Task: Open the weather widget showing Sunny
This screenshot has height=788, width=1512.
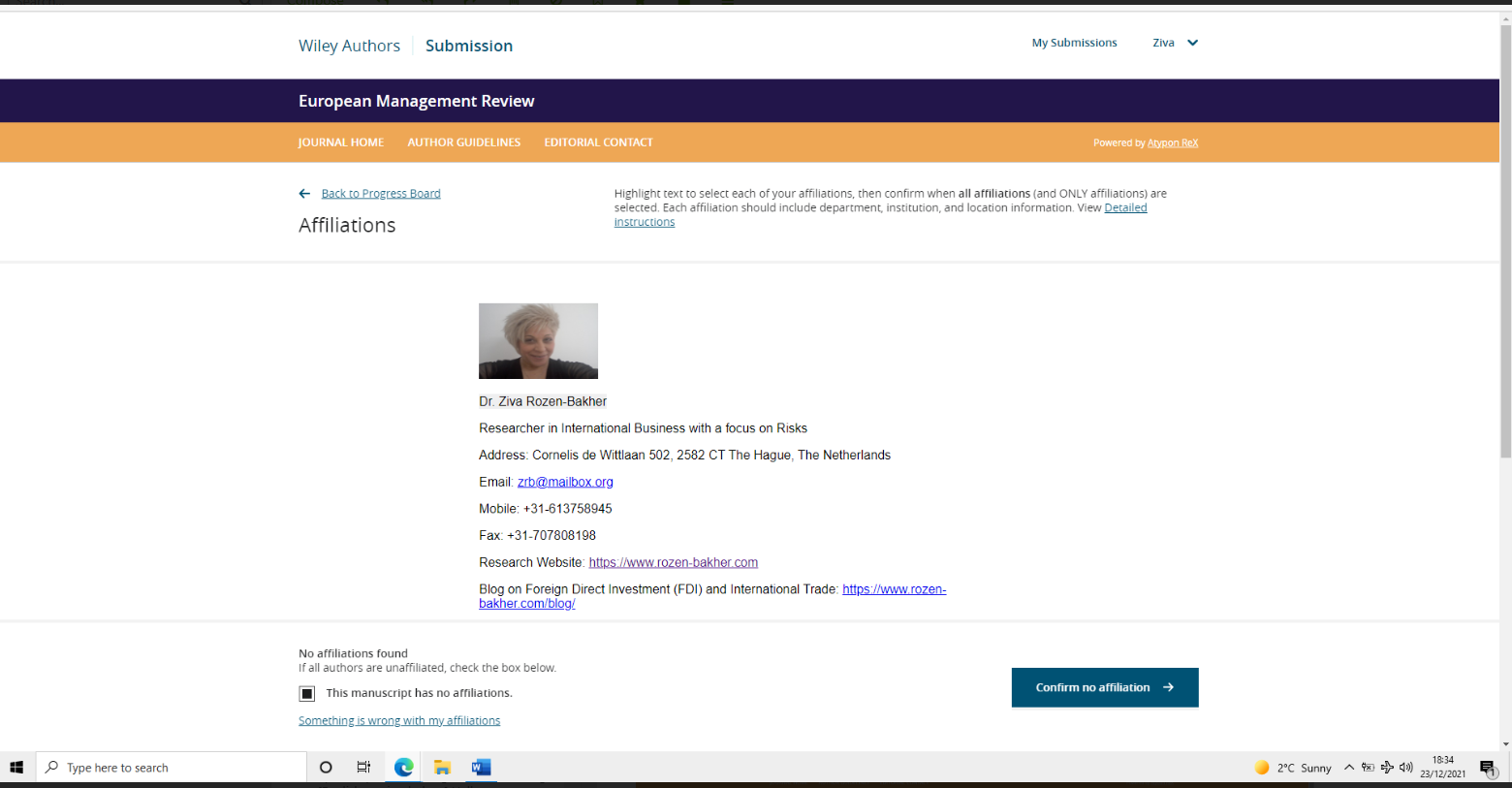Action: [1293, 768]
